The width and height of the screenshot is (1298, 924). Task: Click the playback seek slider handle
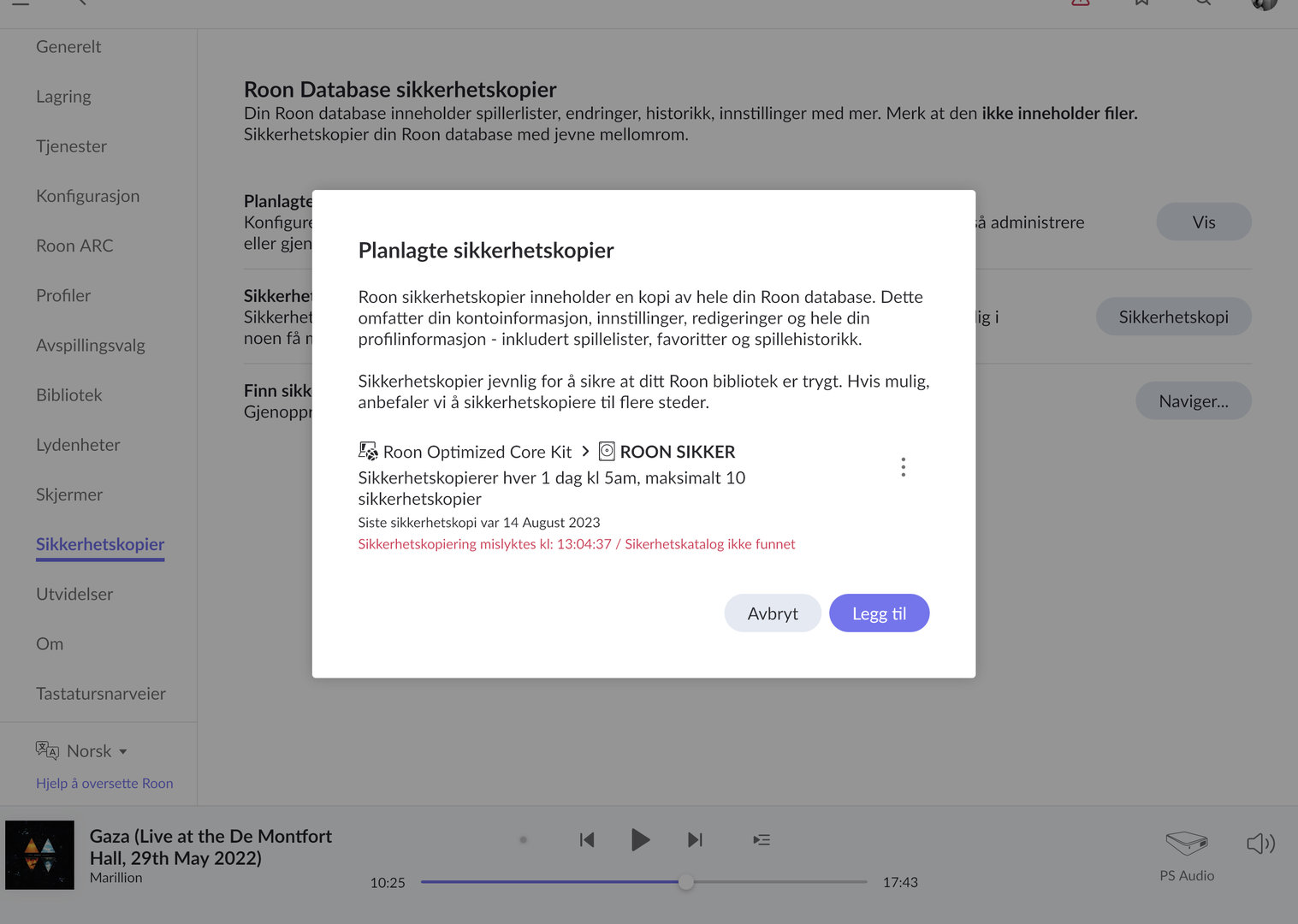pos(686,882)
